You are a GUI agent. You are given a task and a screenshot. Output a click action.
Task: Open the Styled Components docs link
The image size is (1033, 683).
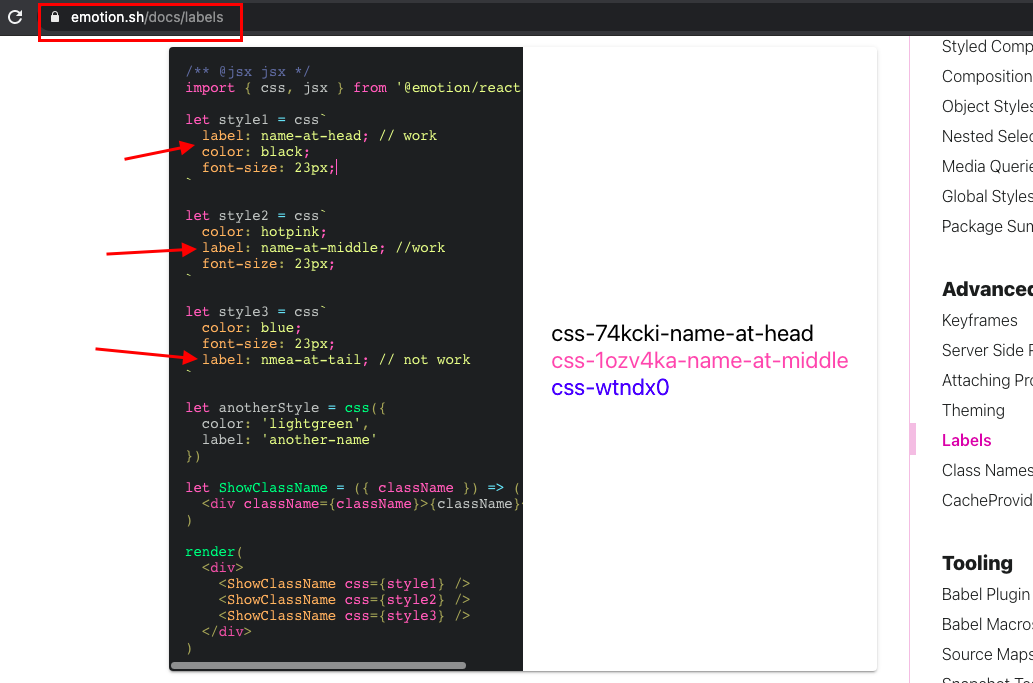click(x=987, y=47)
